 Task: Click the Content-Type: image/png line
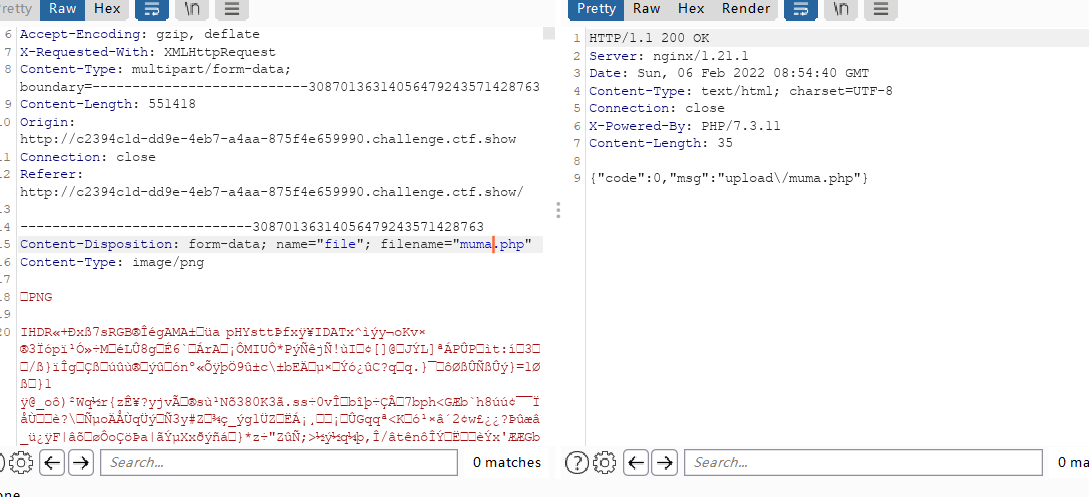pyautogui.click(x=112, y=262)
